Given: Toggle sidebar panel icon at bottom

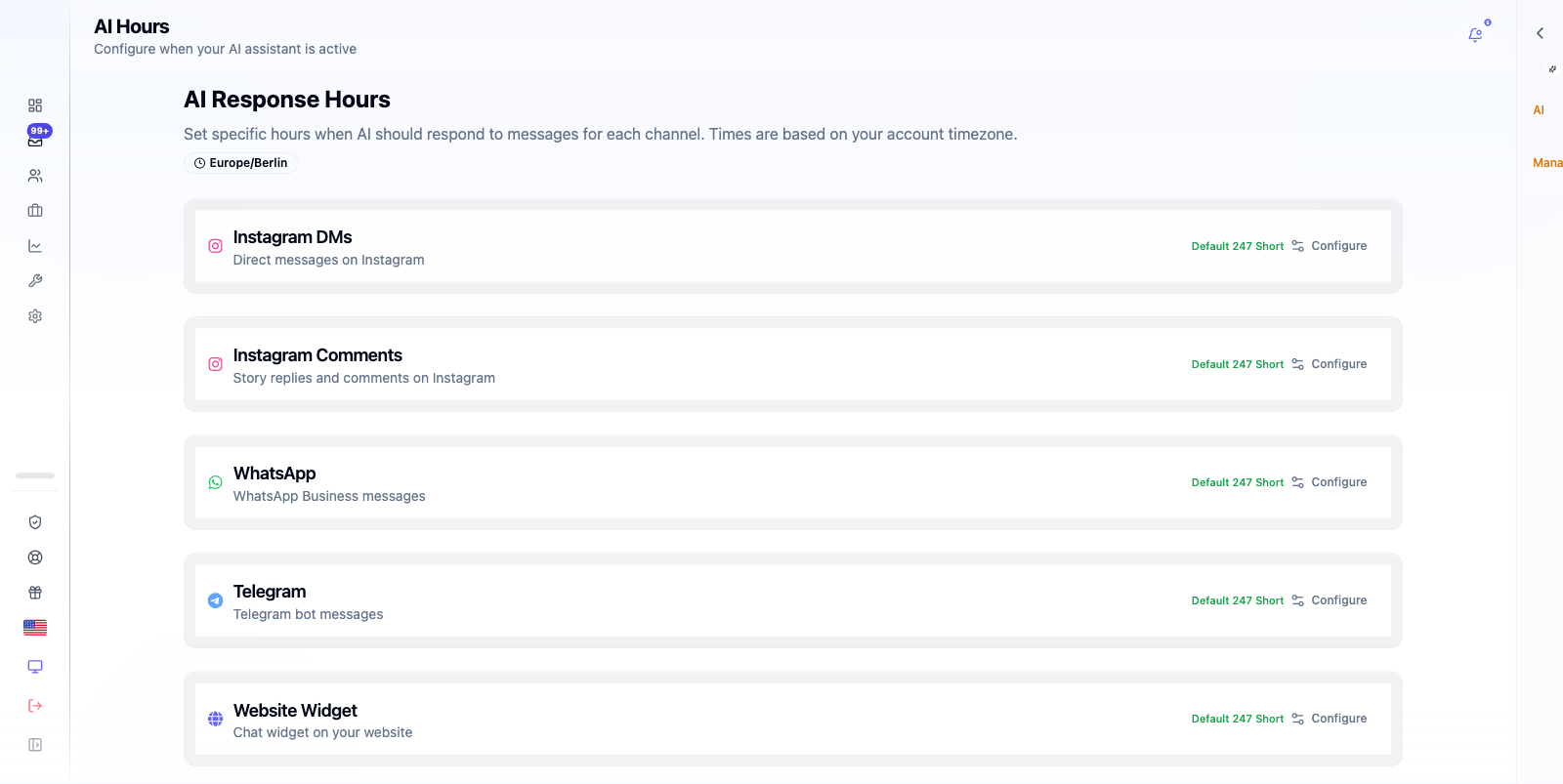Looking at the screenshot, I should [35, 745].
